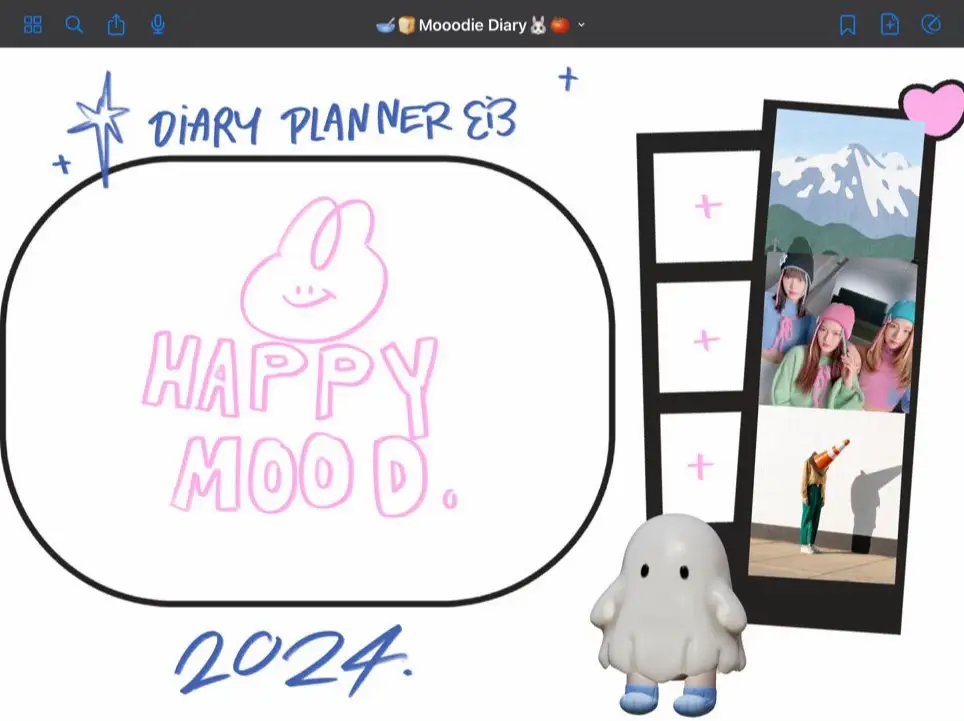This screenshot has width=964, height=721.
Task: Toggle view-only mode using the pen-slash icon
Action: coord(931,24)
